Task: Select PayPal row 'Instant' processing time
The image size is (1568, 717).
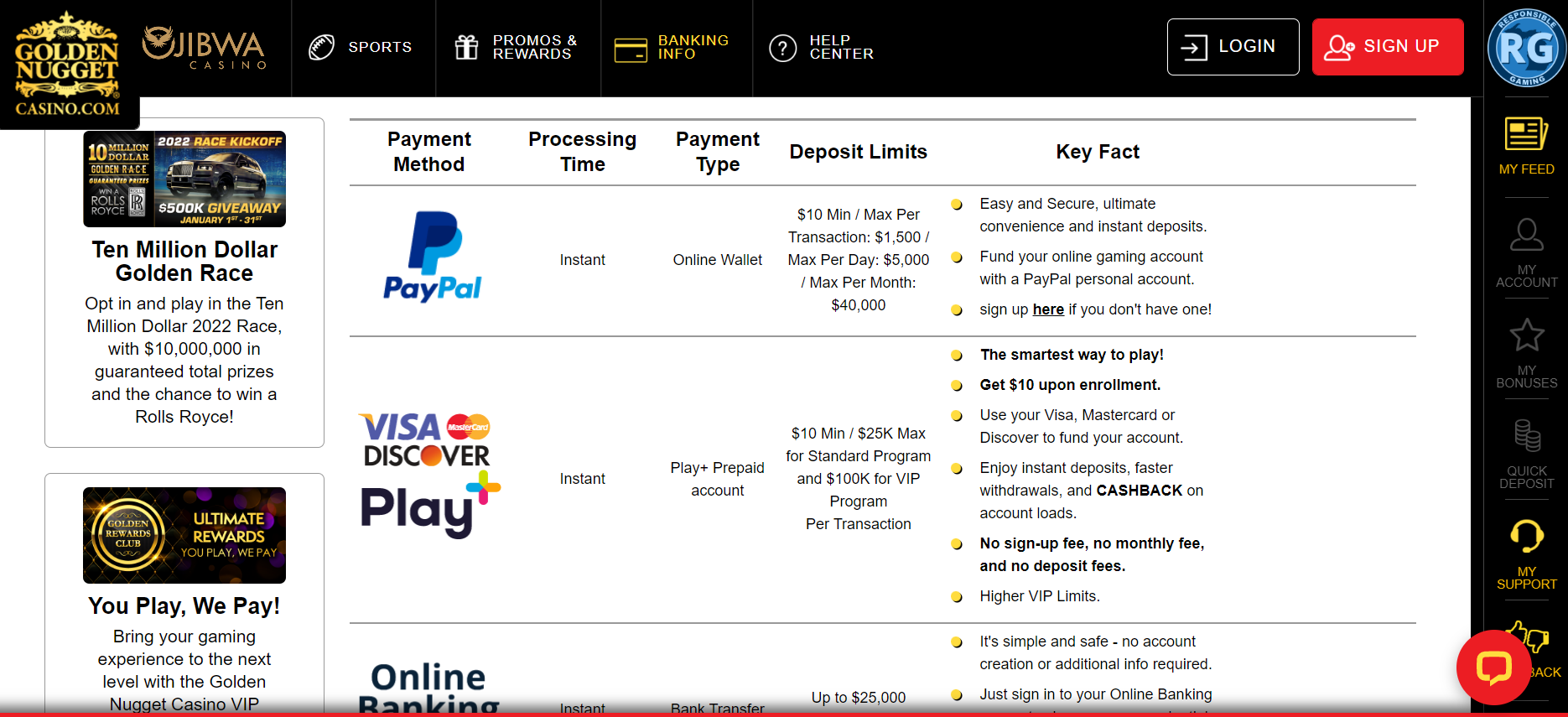Action: click(x=583, y=260)
